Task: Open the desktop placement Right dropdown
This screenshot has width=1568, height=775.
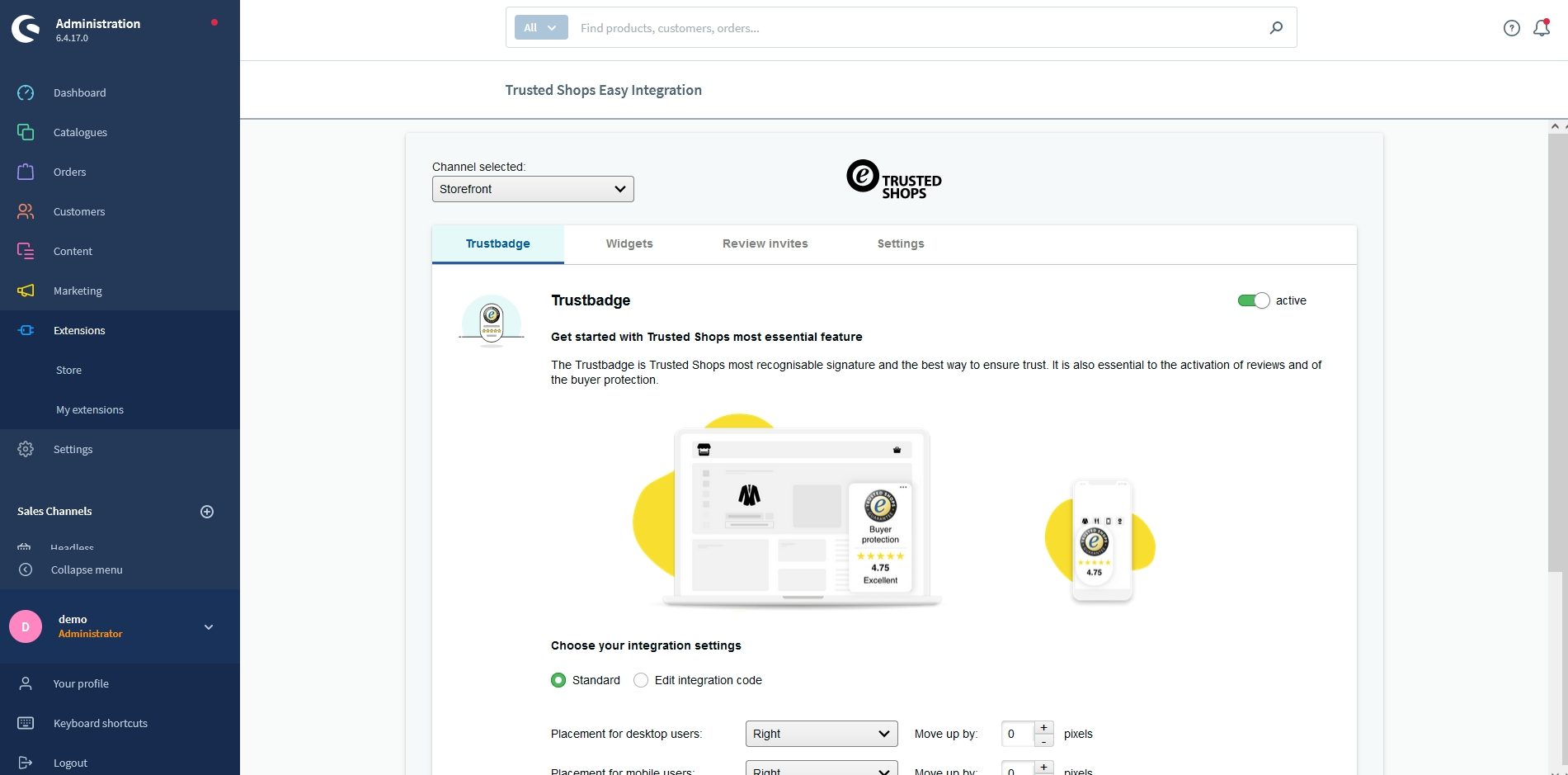Action: click(822, 734)
